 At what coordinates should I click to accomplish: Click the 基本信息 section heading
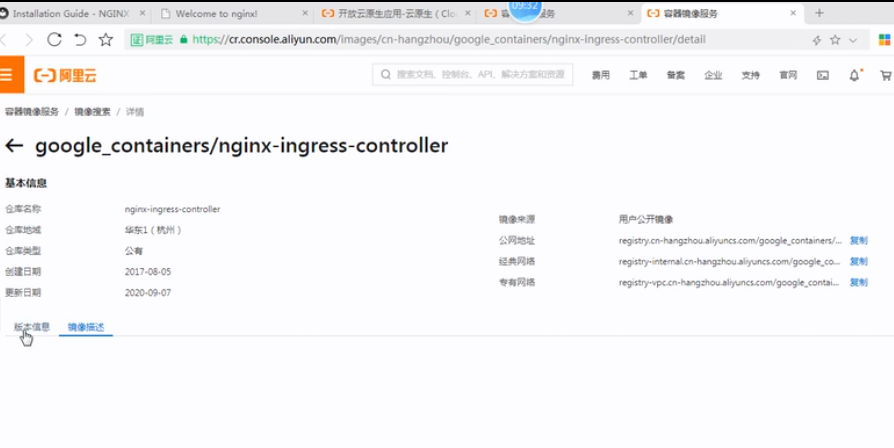[x=26, y=183]
